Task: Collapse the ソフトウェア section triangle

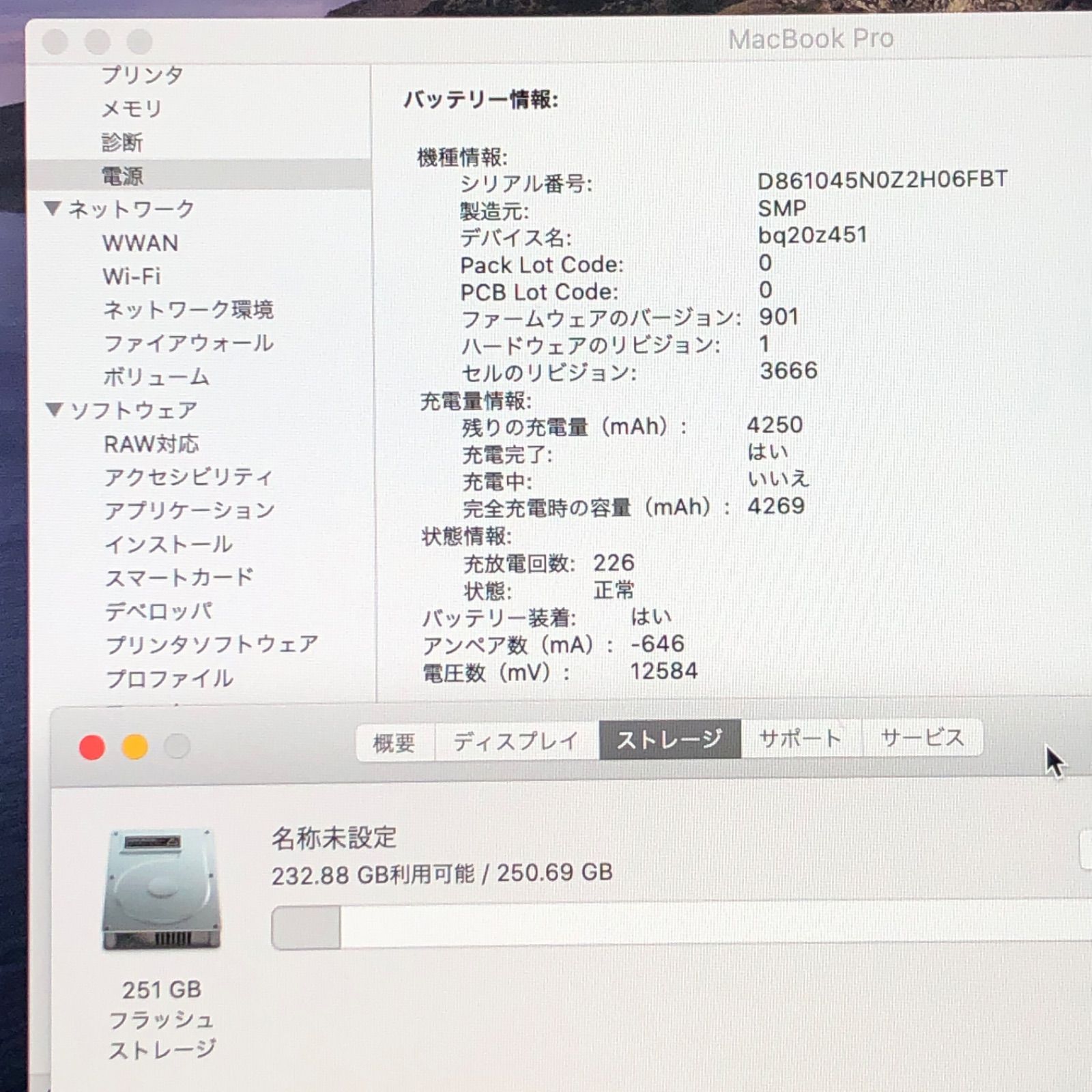Action: tap(54, 409)
